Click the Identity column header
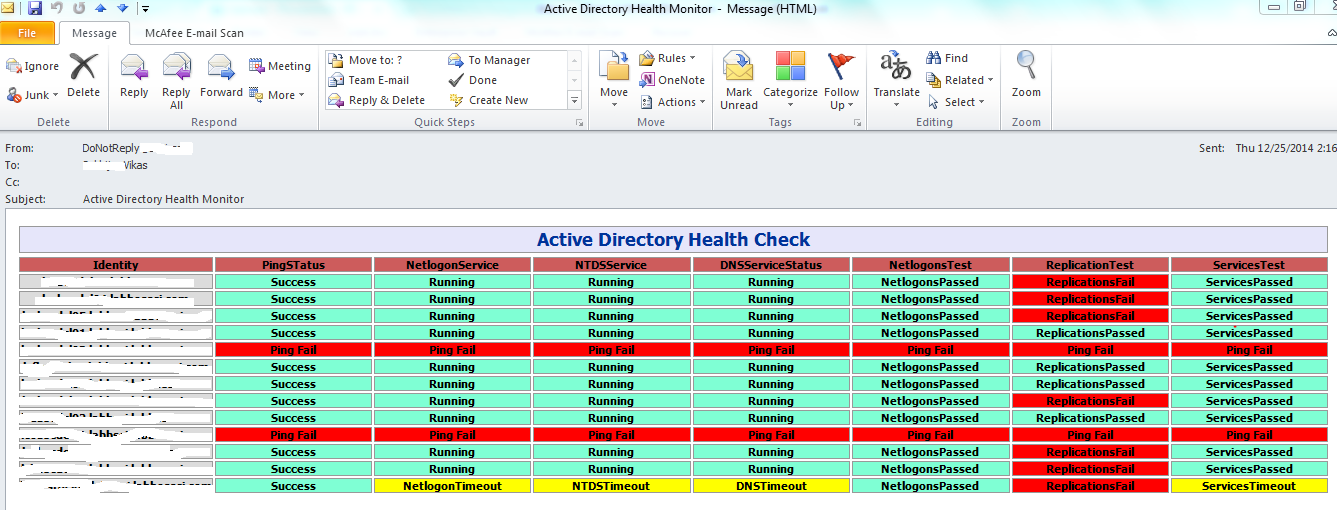Viewport: 1337px width, 510px height. pos(116,265)
